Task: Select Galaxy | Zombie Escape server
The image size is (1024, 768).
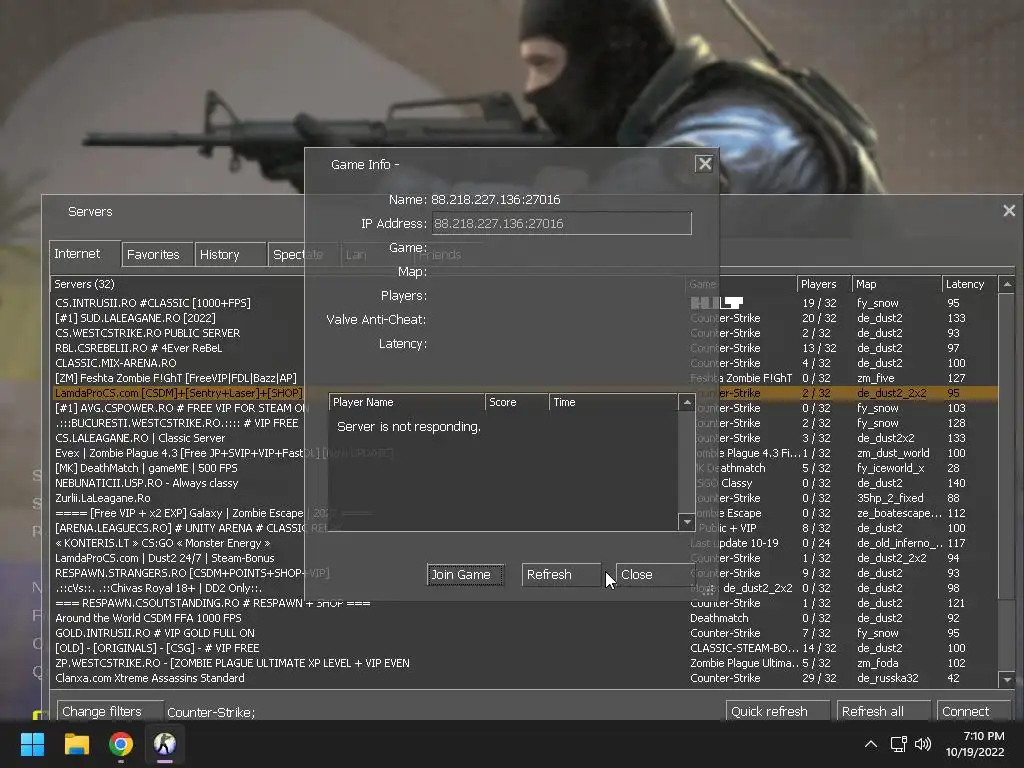Action: 524,513
